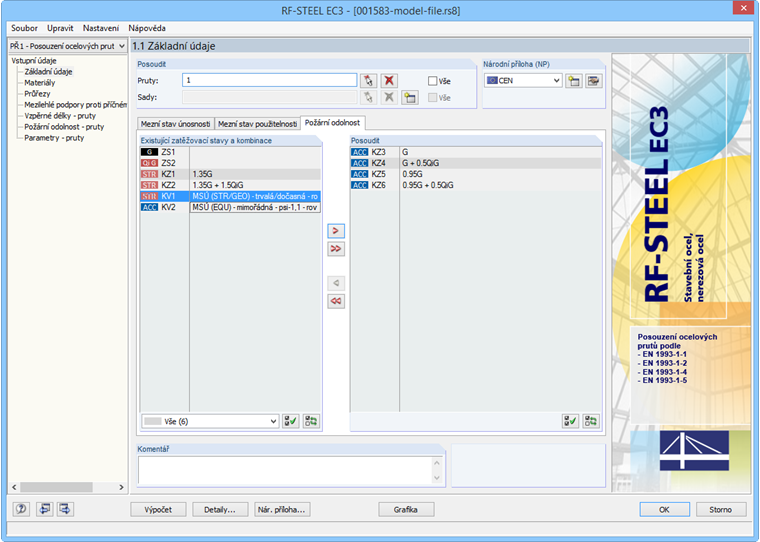Select KZ4 G + 0.5QiG in Posoudit list

pos(475,163)
